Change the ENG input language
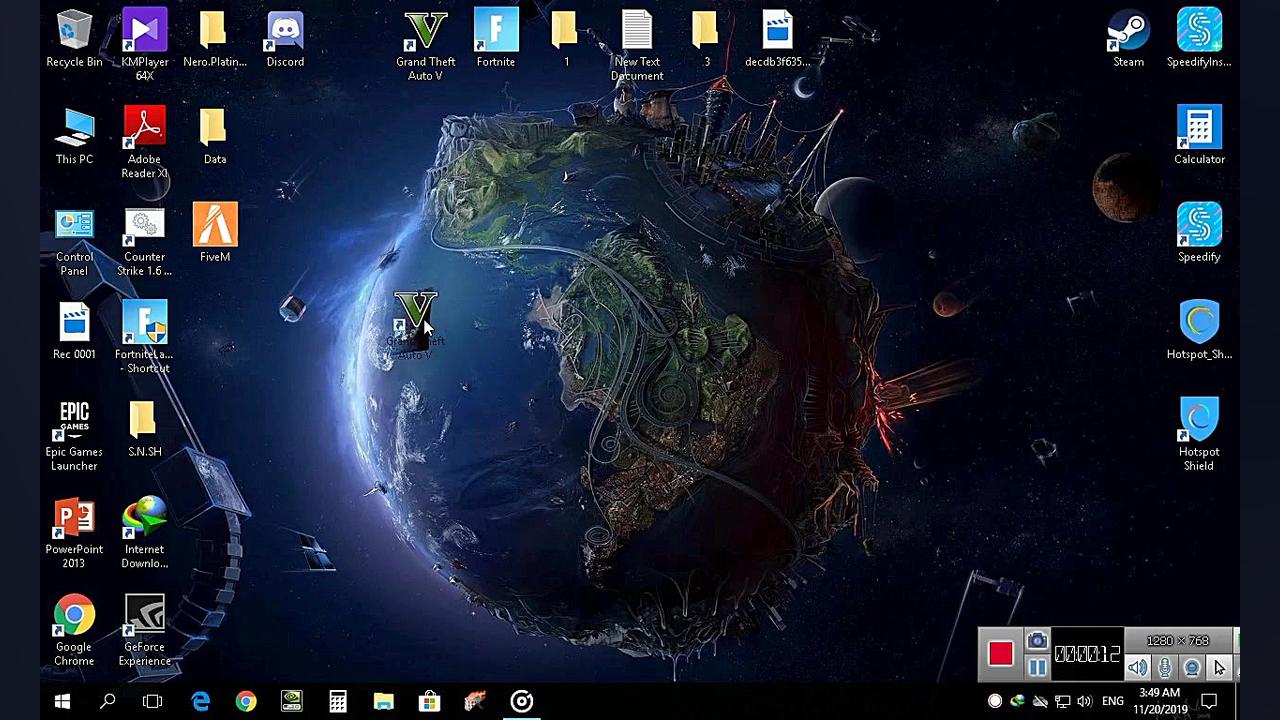This screenshot has width=1280, height=720. tap(1113, 701)
